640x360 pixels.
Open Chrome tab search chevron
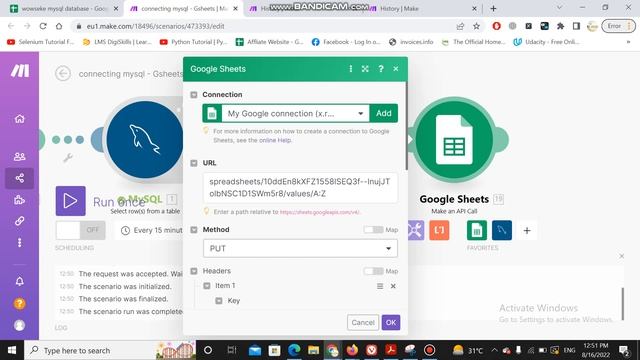click(x=559, y=8)
